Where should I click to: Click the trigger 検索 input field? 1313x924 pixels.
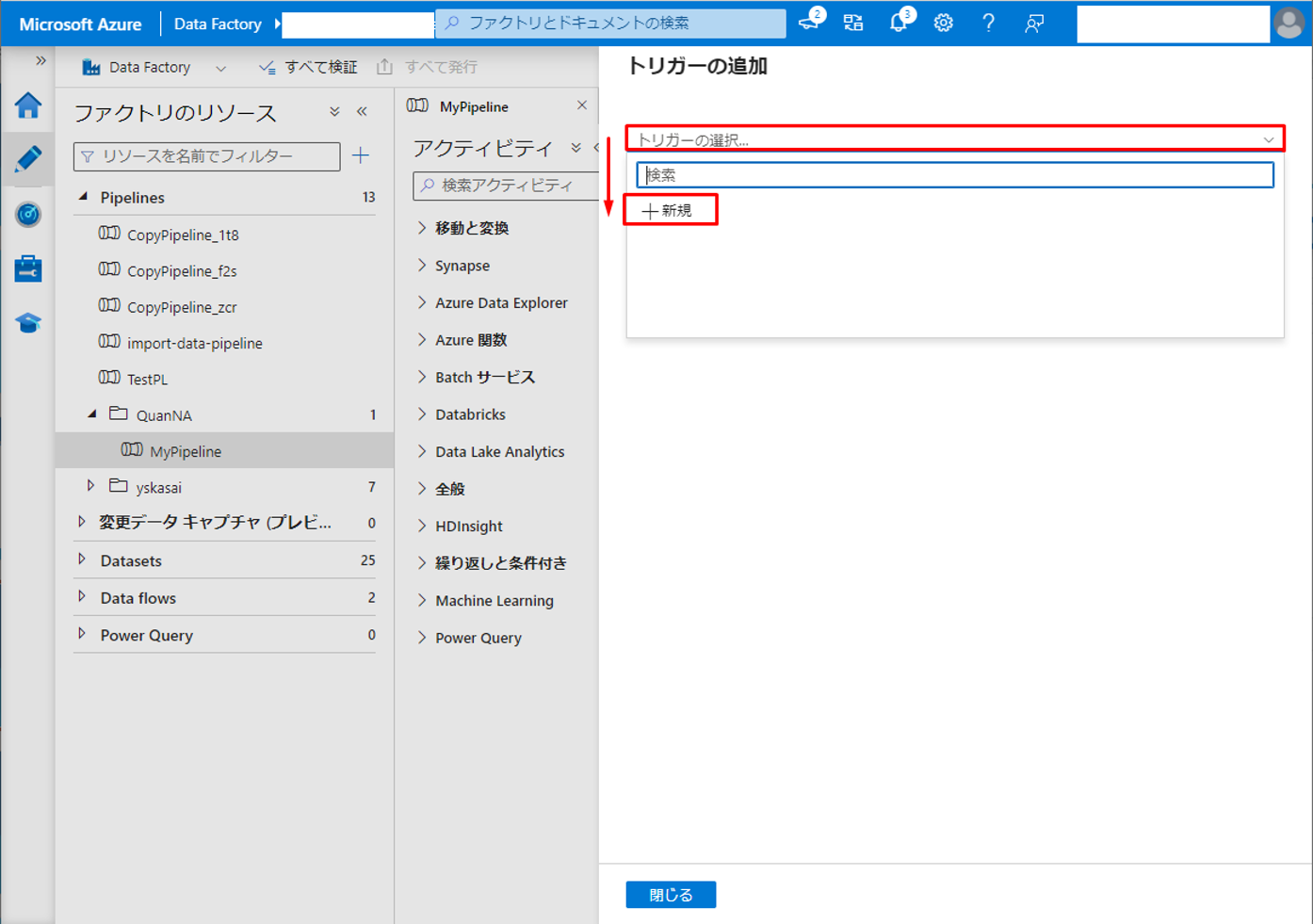coord(954,175)
